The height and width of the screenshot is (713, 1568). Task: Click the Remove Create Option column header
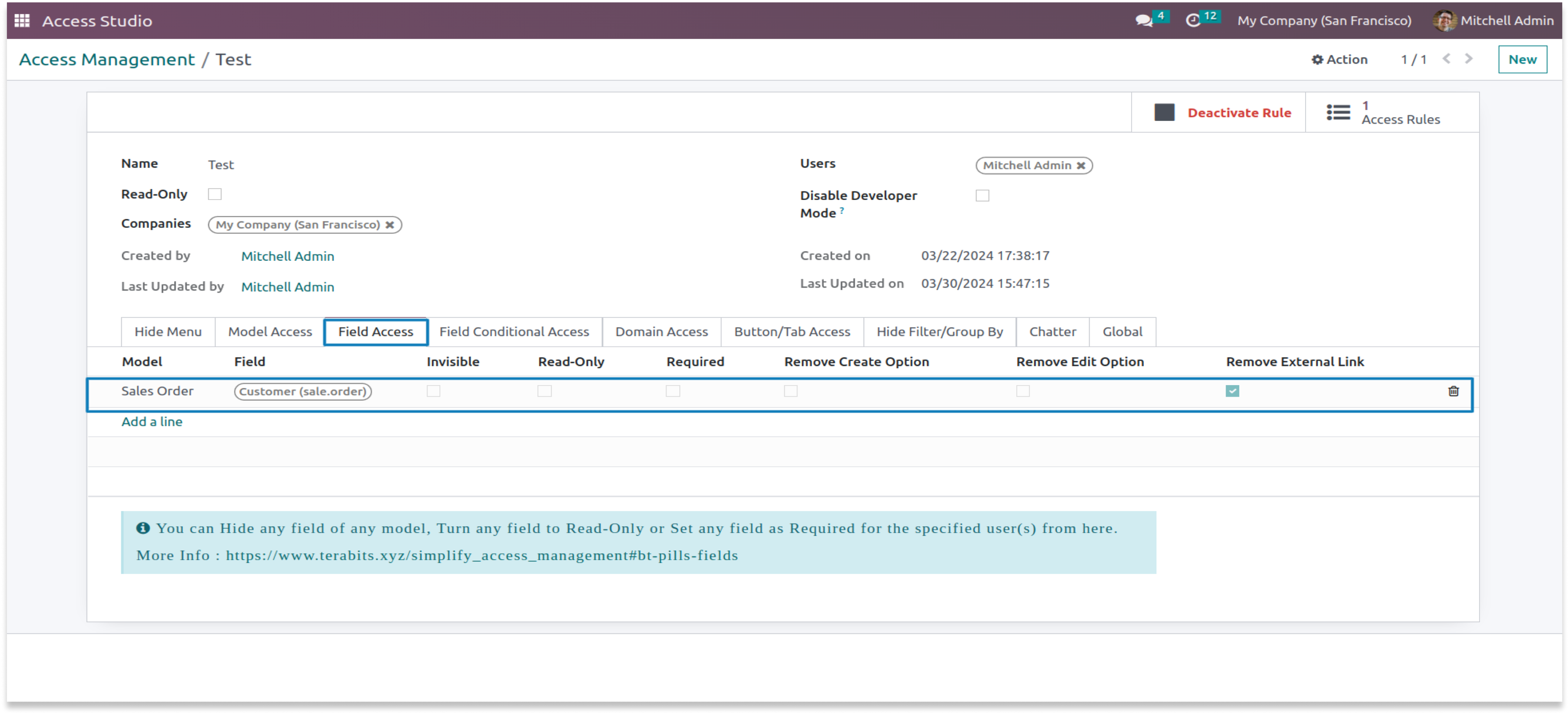857,362
